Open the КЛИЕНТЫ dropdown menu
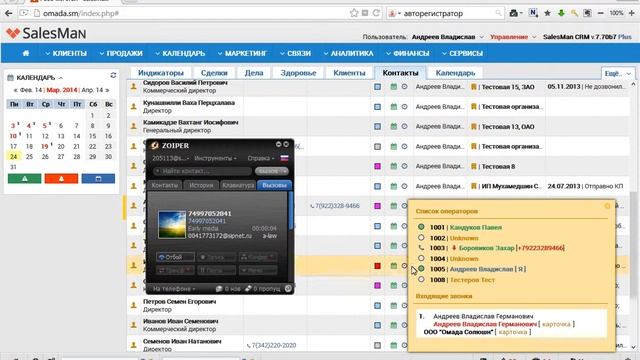The image size is (640, 360). (x=66, y=53)
